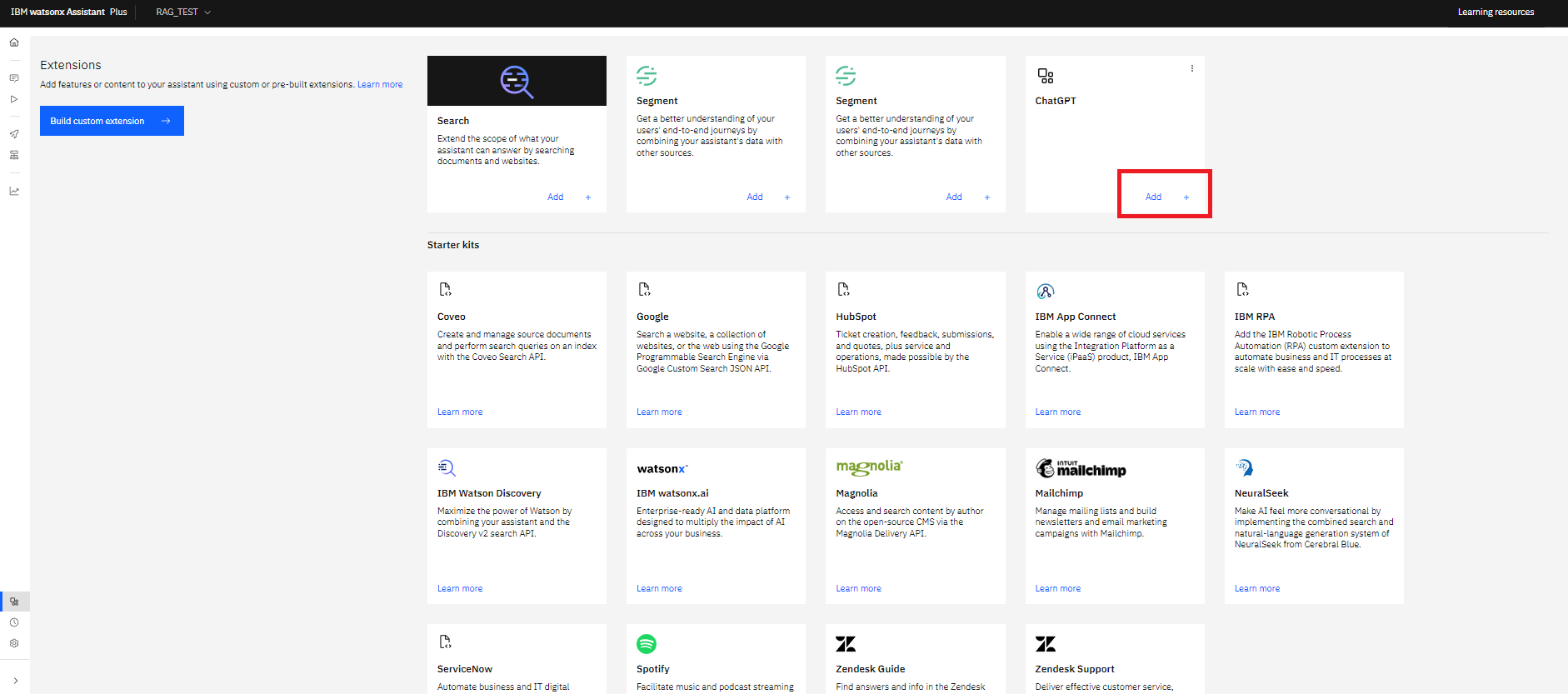Click the IBM App Connect logo icon
Image resolution: width=1568 pixels, height=694 pixels.
(x=1046, y=291)
